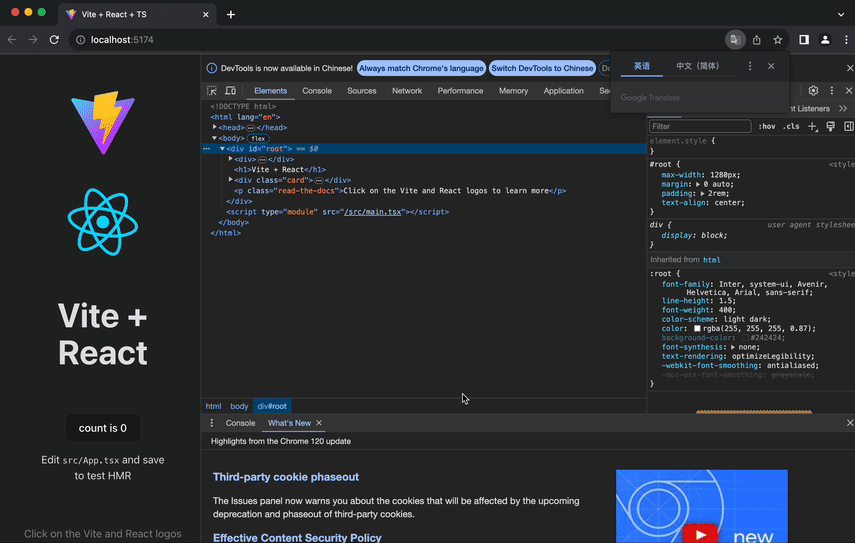855x543 pixels.
Task: Click html link in Inherited from
Action: click(x=712, y=260)
